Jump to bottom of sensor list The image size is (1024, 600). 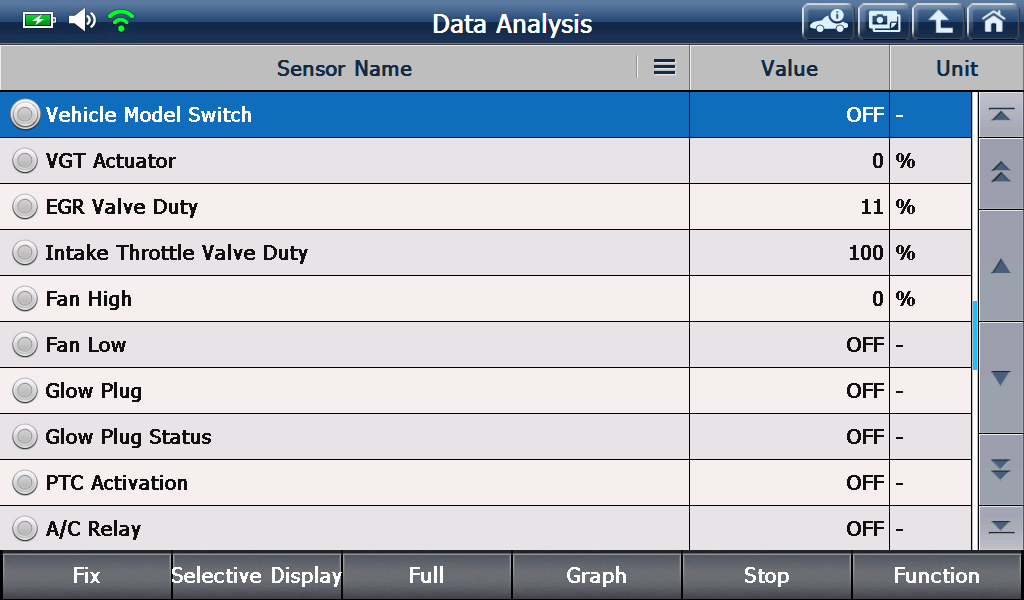coord(1000,527)
